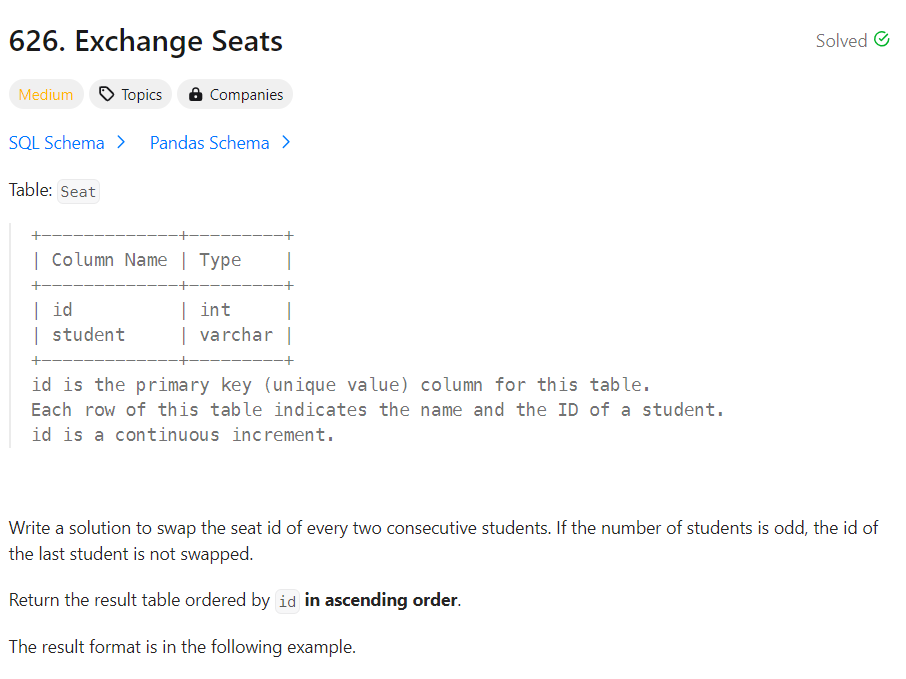Click the bold "in ascending order" text
This screenshot has width=906, height=679.
click(381, 601)
